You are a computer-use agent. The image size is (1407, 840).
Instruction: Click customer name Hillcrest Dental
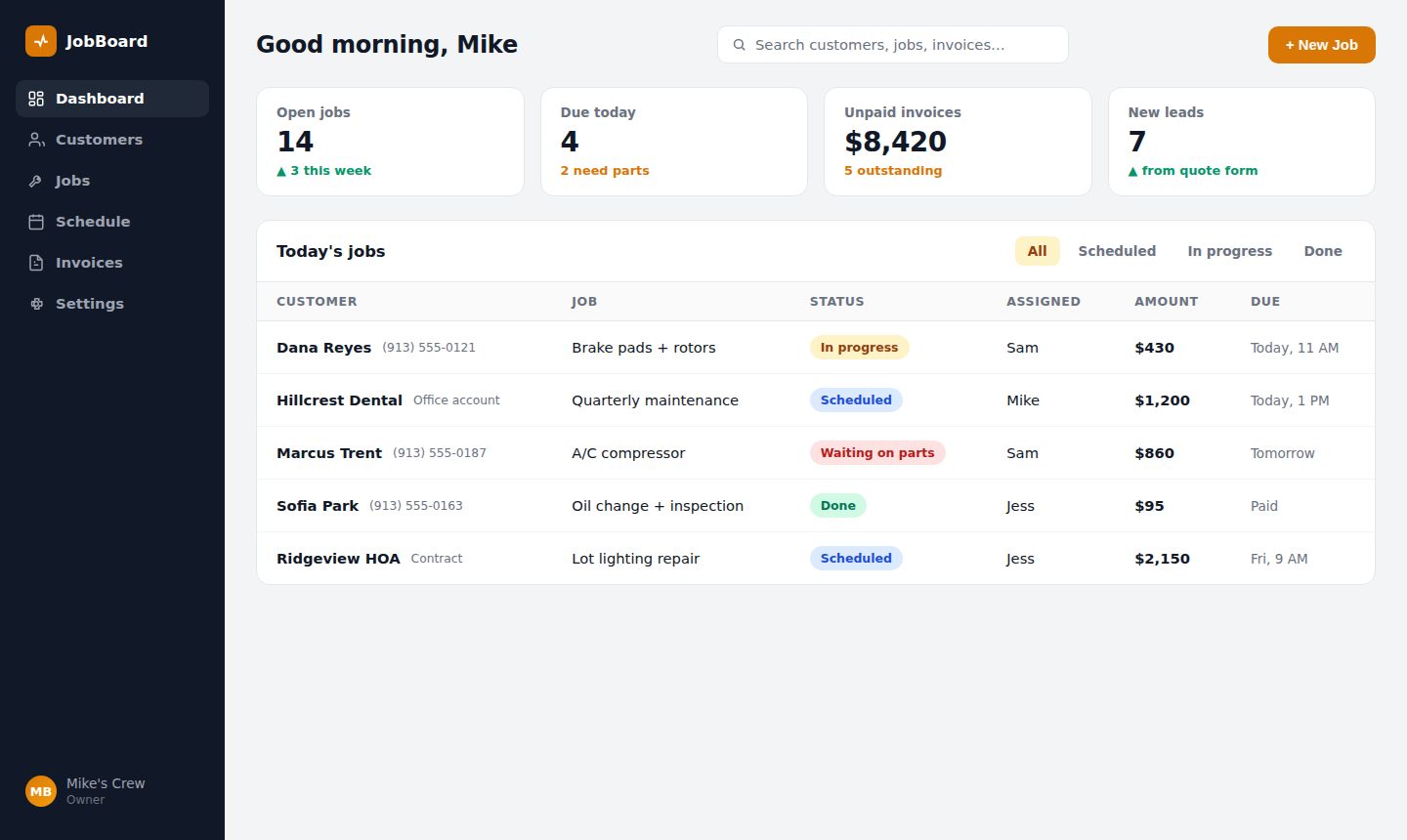click(x=339, y=400)
